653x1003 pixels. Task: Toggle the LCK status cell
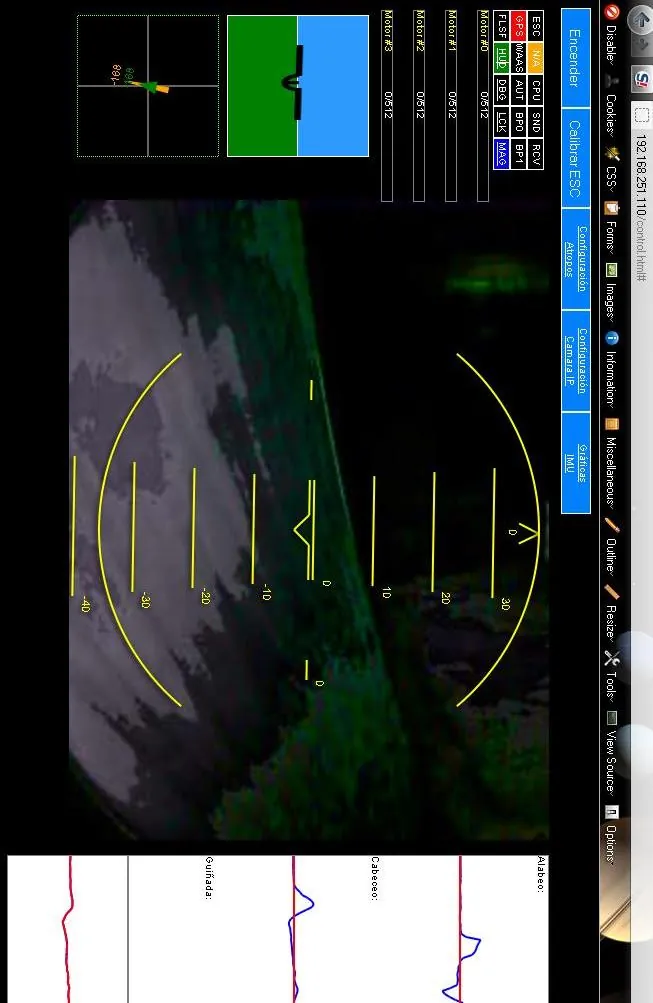tap(502, 122)
